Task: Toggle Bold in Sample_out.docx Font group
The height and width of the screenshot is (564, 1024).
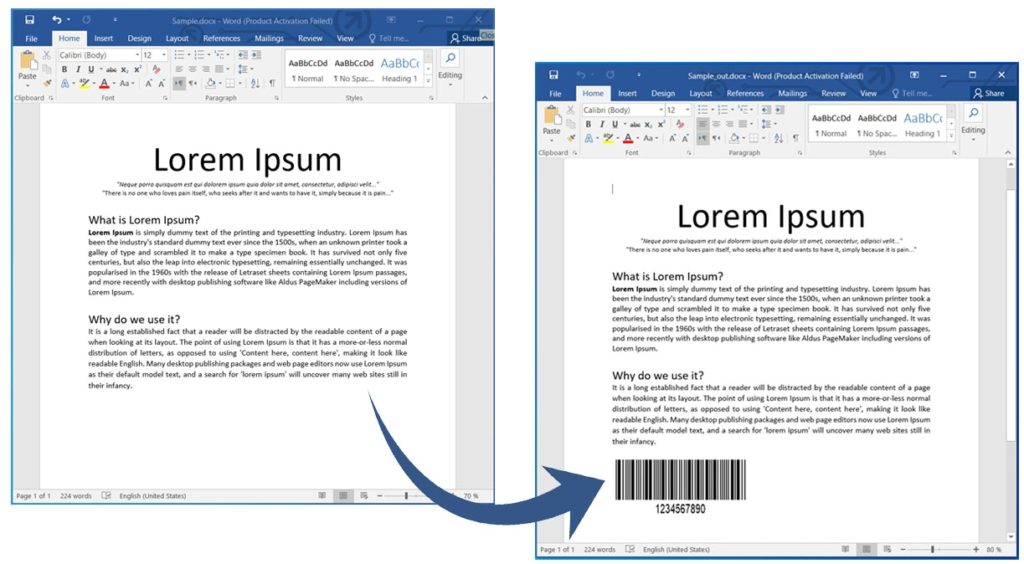Action: (x=589, y=124)
